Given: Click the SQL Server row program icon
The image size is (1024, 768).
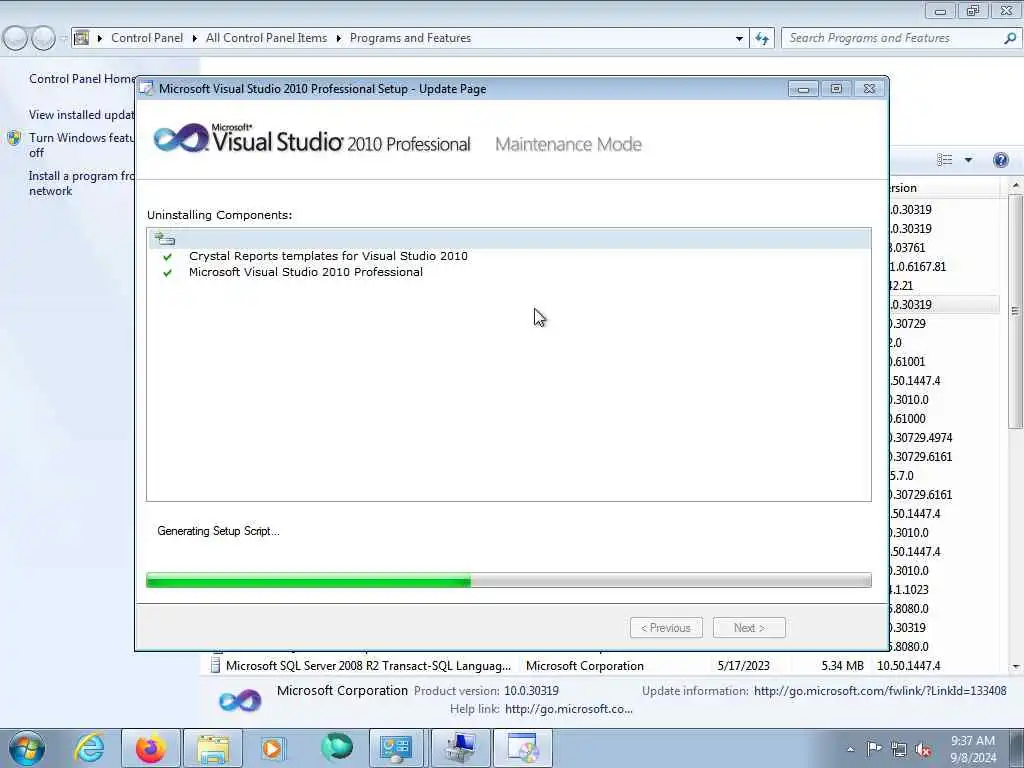Looking at the screenshot, I should (x=216, y=665).
